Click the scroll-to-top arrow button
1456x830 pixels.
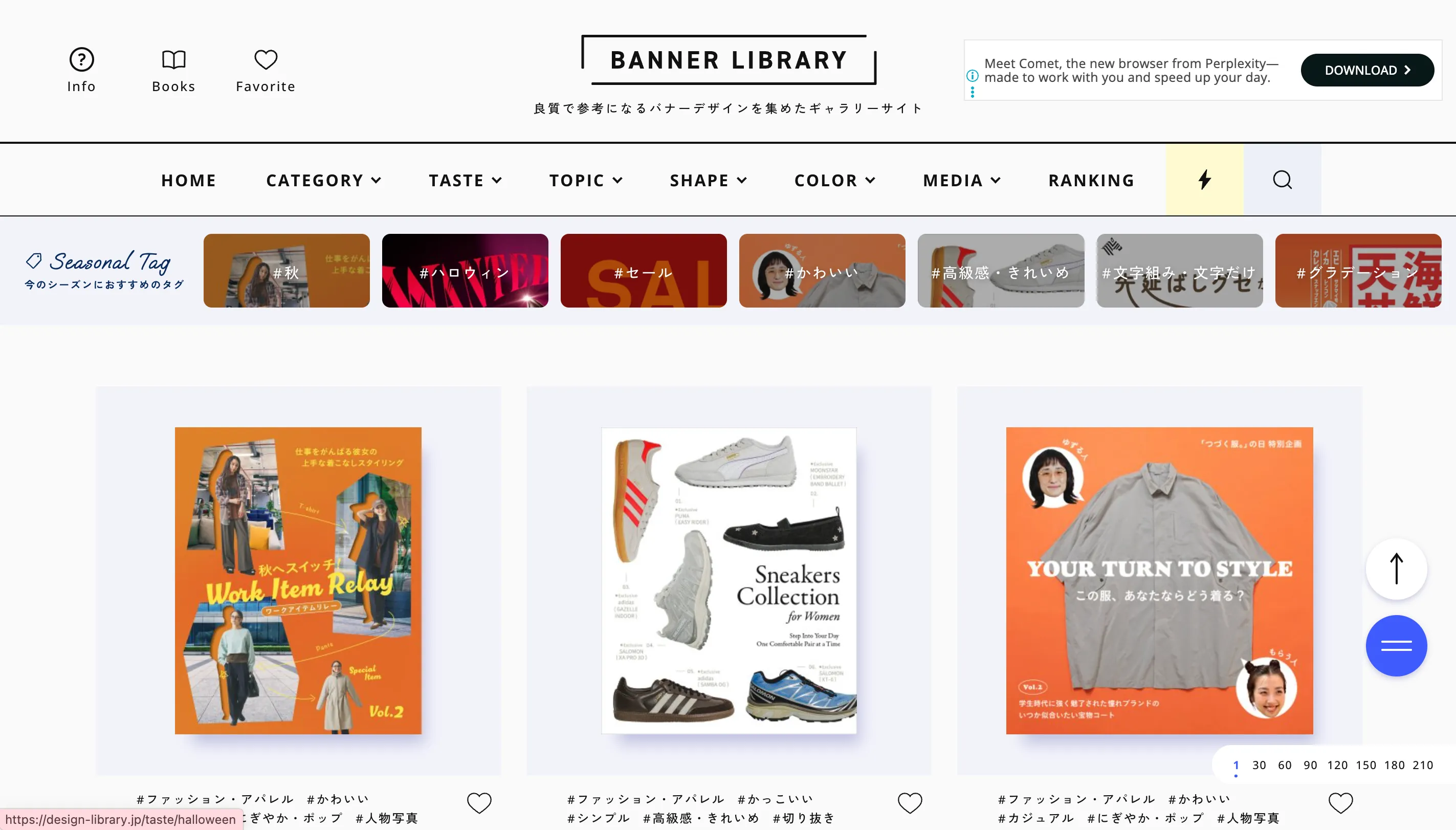tap(1396, 569)
